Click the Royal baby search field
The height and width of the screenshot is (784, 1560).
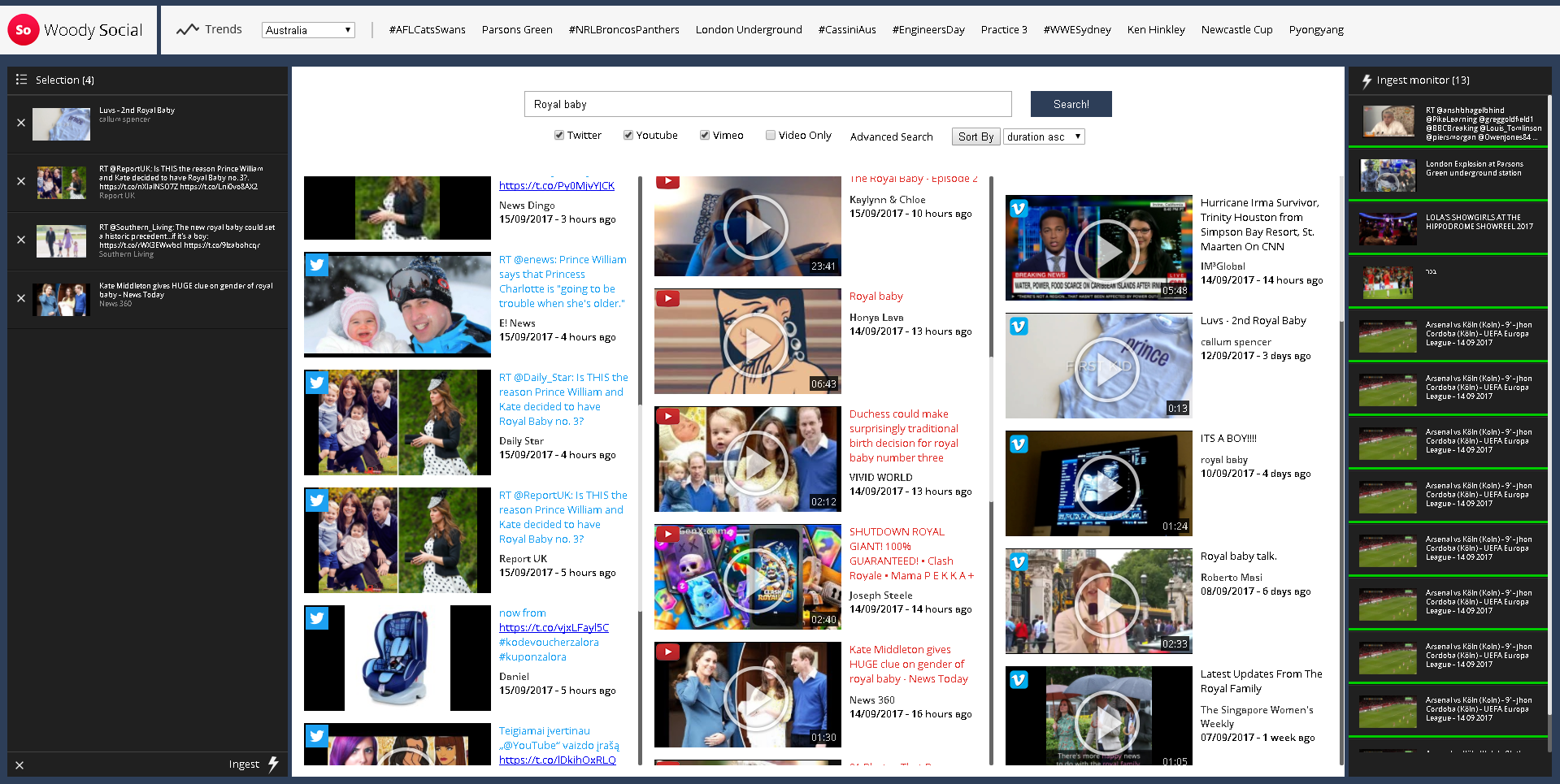click(x=768, y=104)
